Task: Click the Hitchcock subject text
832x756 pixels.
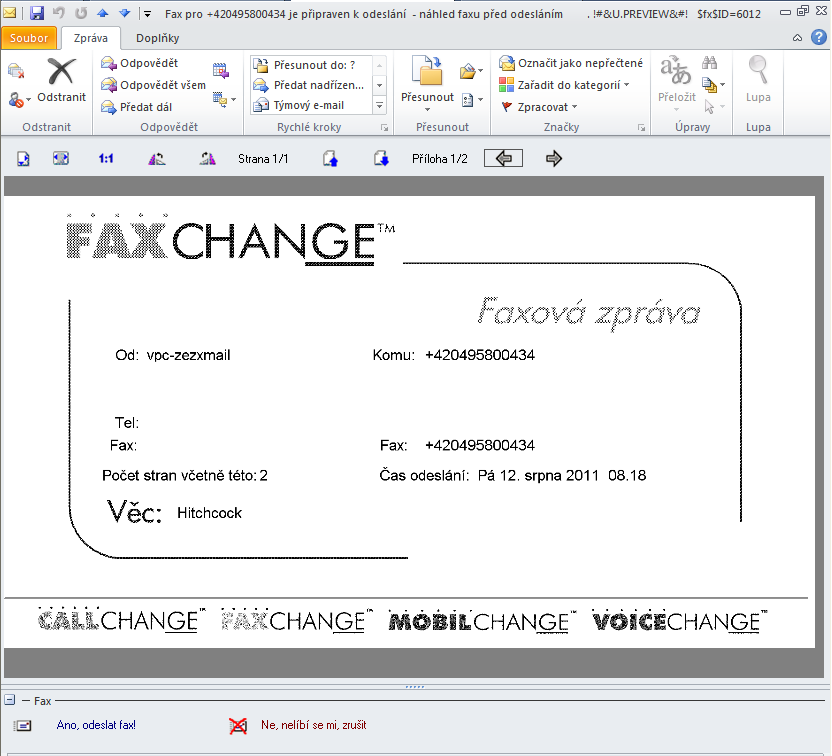Action: coord(209,513)
